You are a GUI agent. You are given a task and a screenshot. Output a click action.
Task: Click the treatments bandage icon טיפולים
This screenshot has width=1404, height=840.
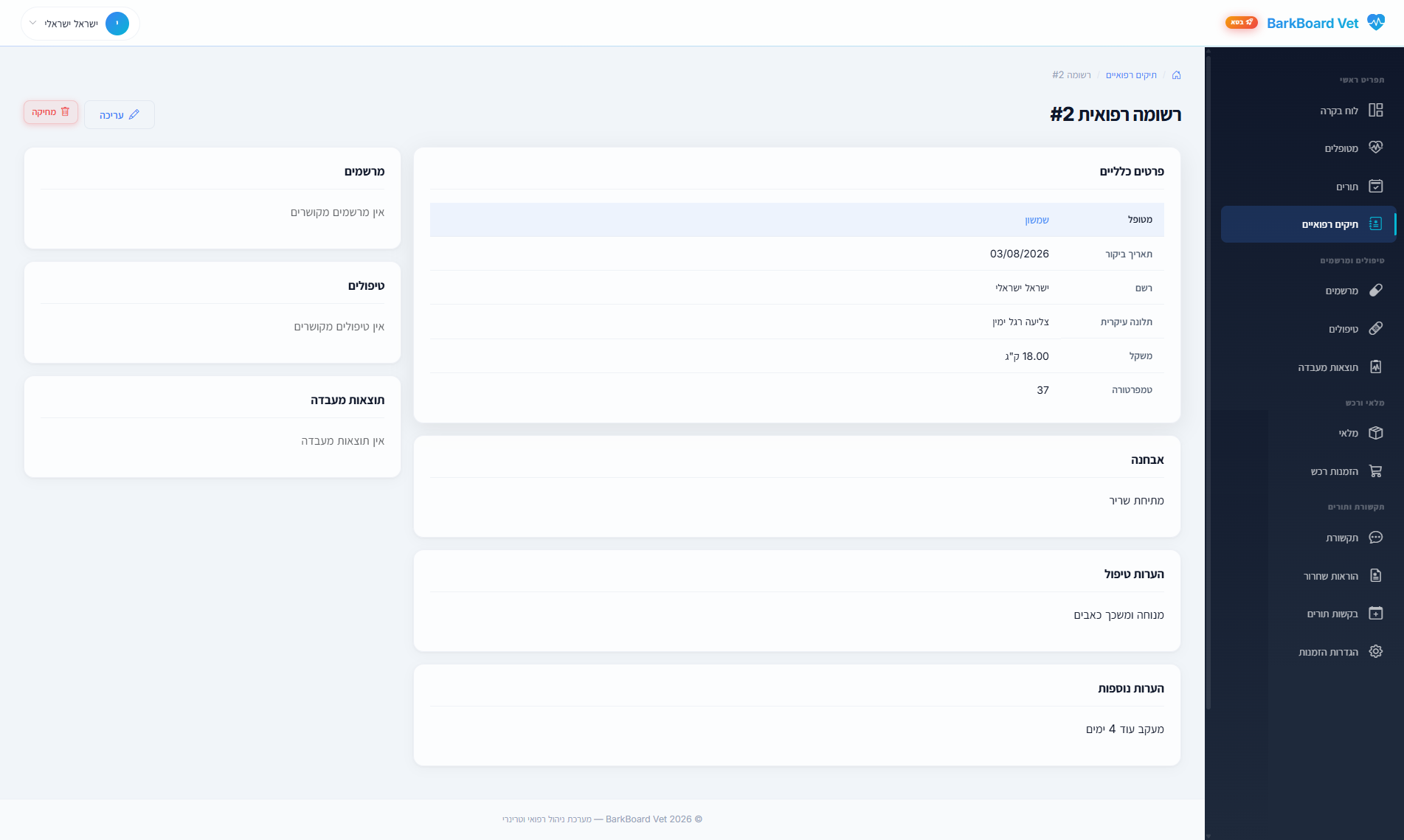1375,328
